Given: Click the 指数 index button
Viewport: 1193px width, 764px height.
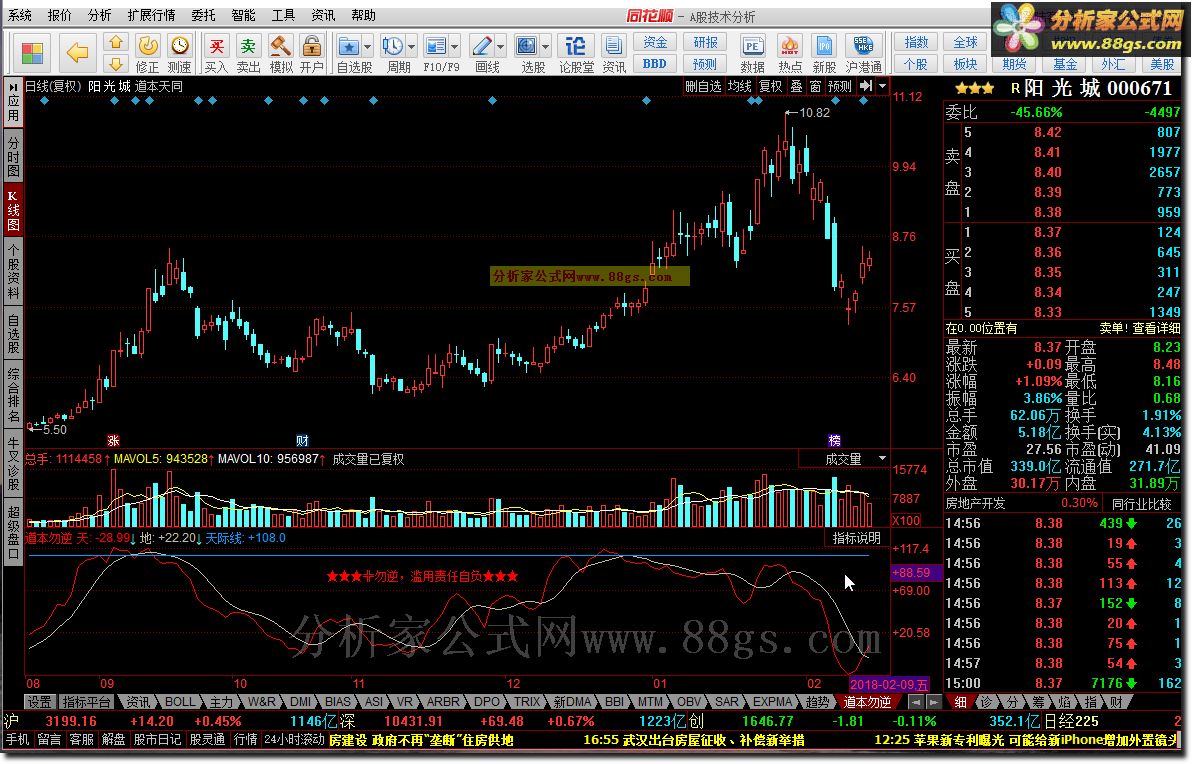Looking at the screenshot, I should click(x=915, y=43).
